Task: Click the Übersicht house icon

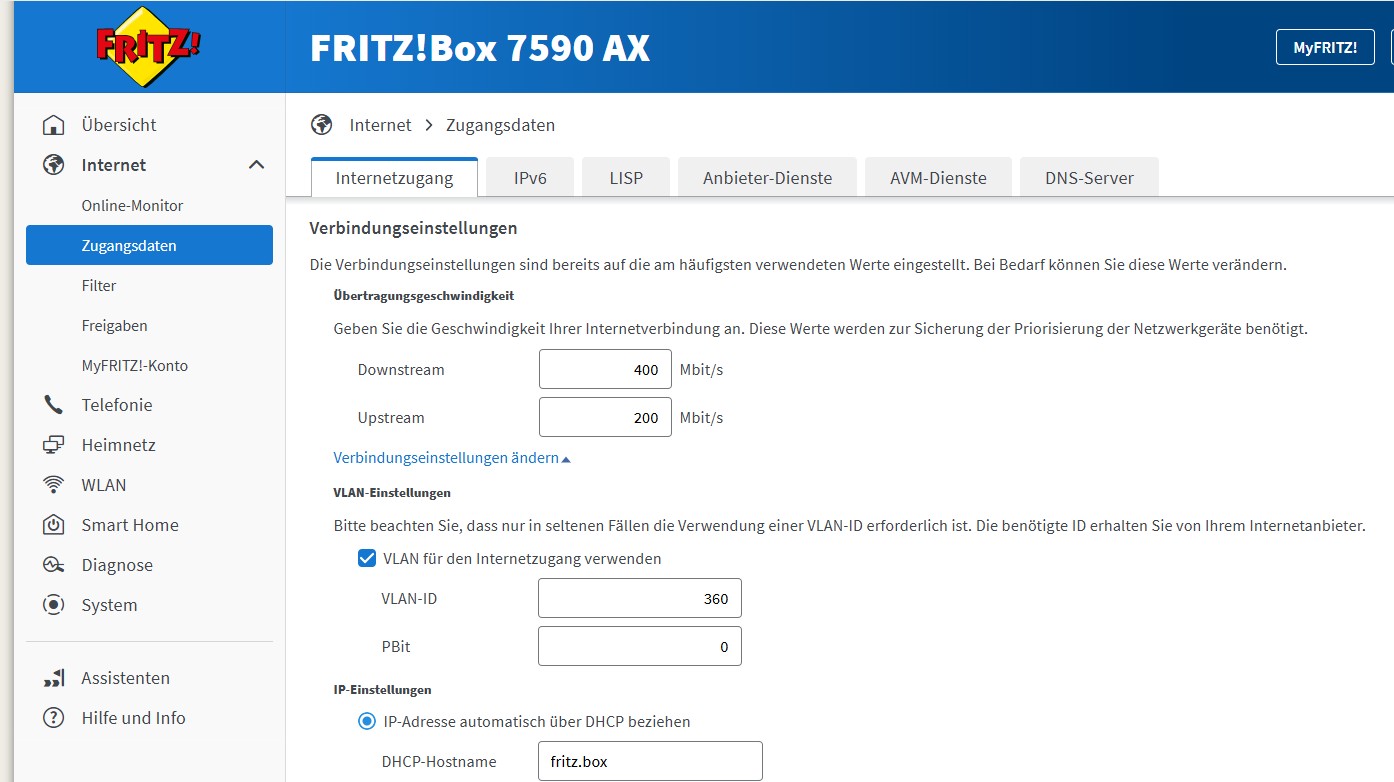Action: [53, 125]
